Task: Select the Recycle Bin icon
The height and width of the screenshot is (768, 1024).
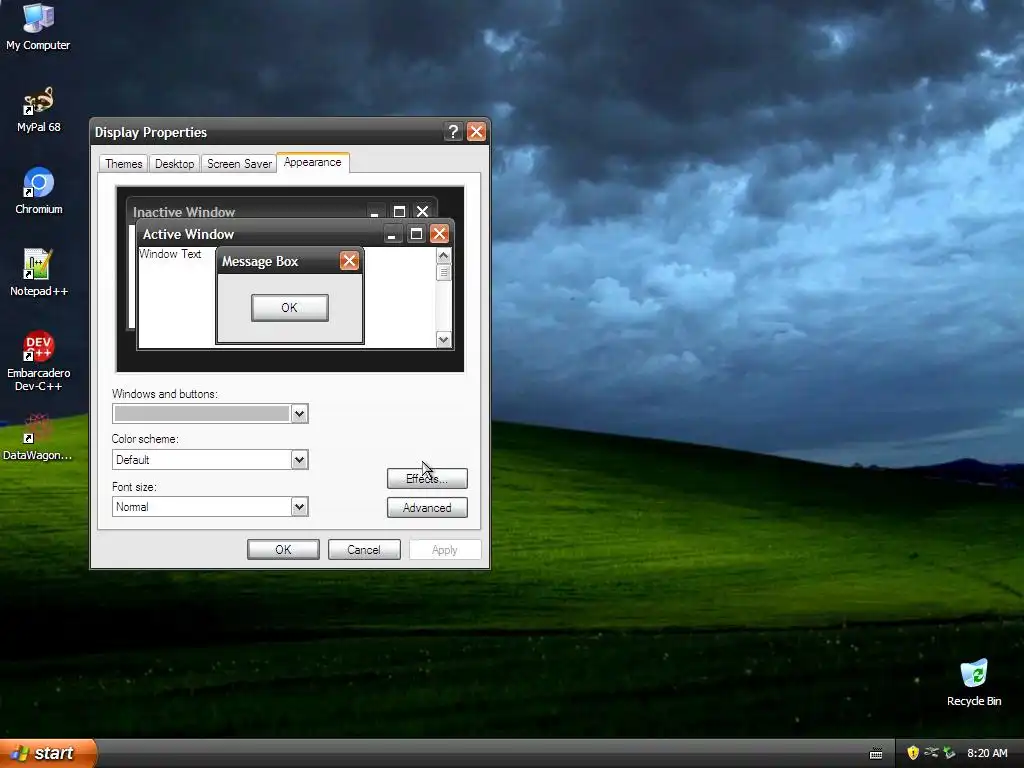Action: point(974,682)
